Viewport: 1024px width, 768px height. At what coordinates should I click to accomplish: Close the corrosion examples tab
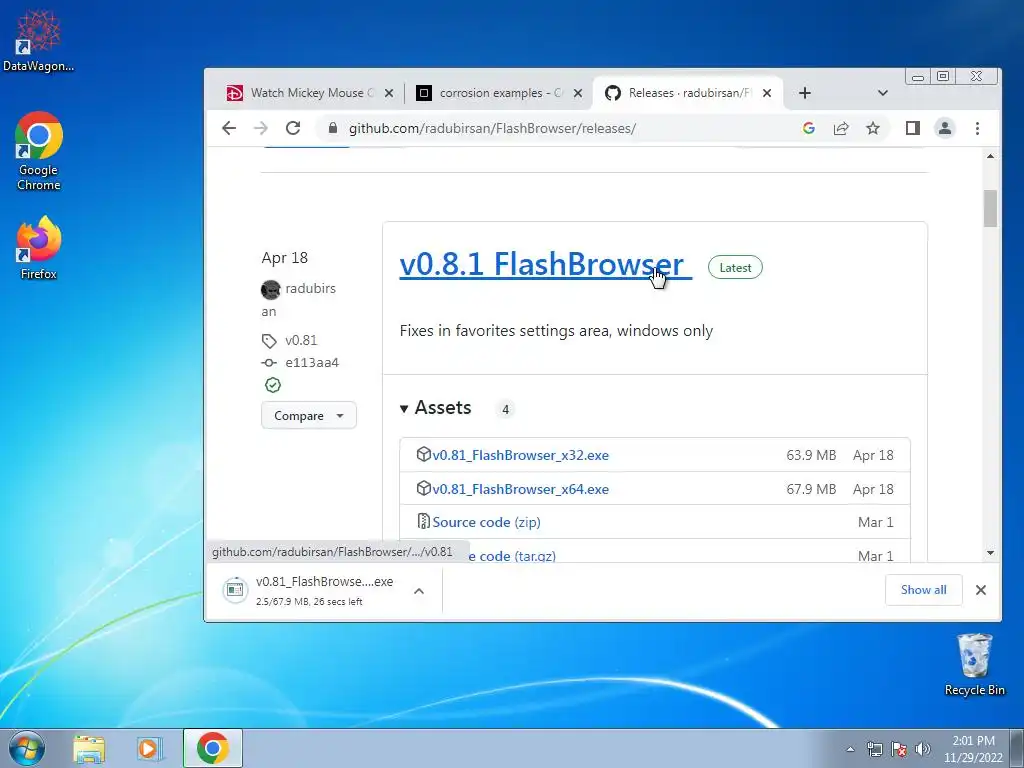[578, 93]
